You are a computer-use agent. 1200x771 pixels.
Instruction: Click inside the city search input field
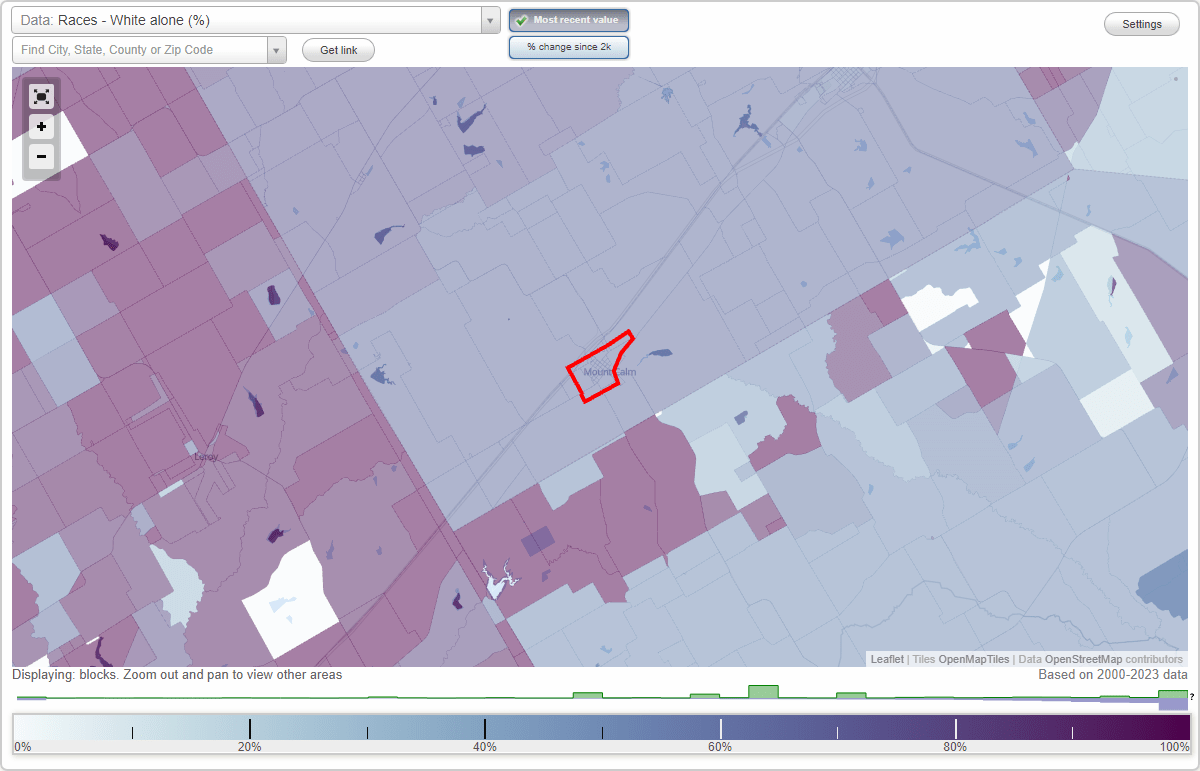[x=140, y=49]
